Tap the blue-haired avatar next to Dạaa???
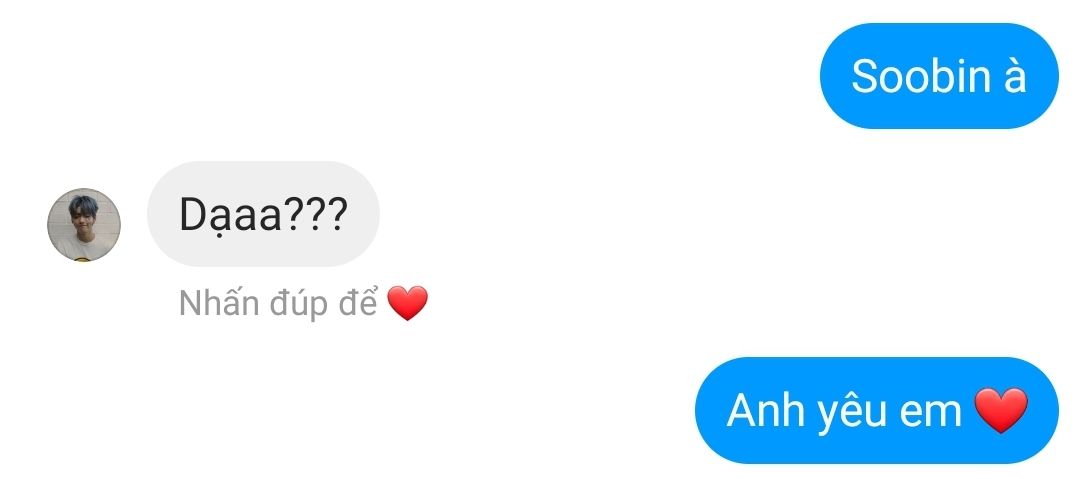1080x479 pixels. 84,225
